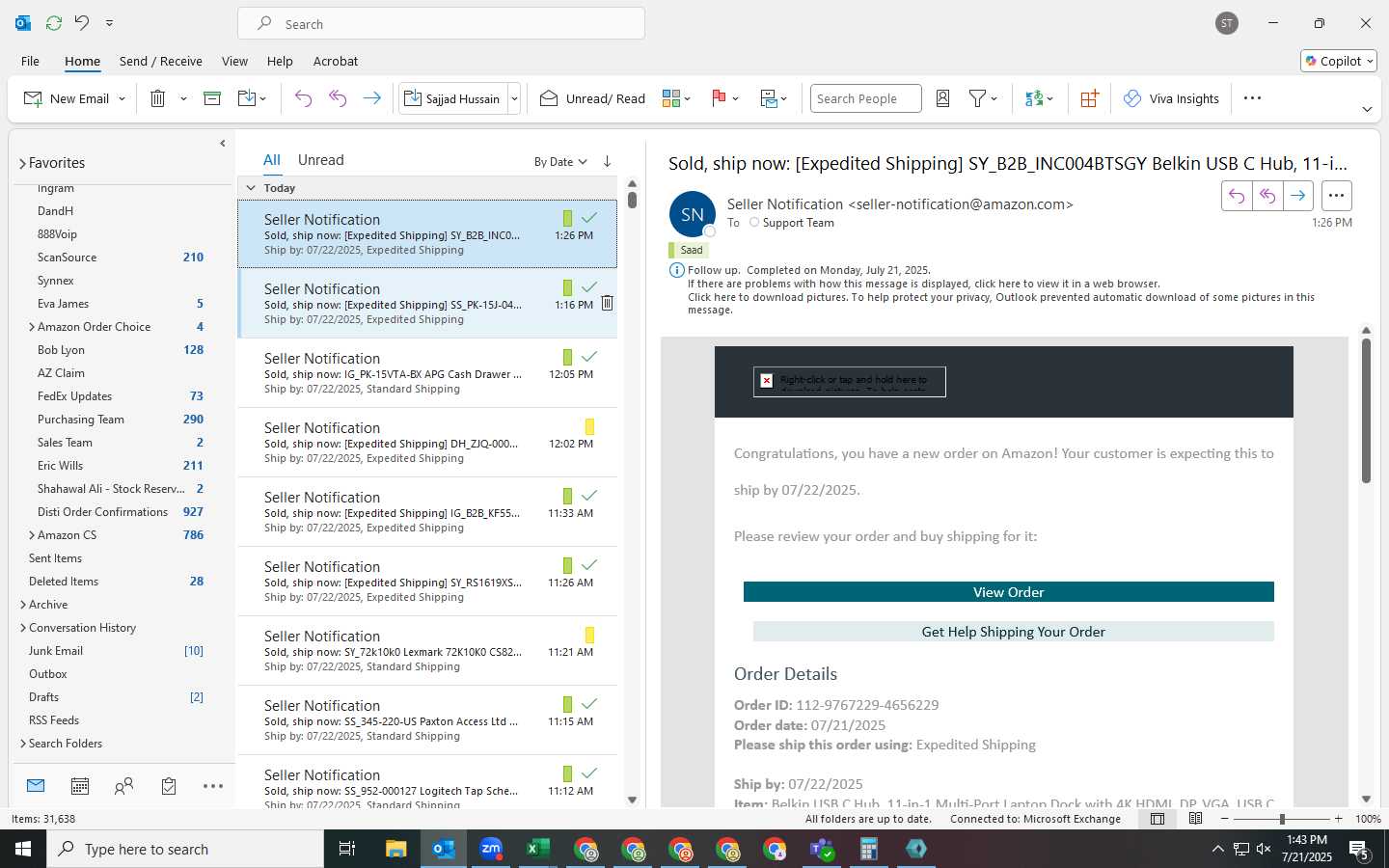Image resolution: width=1389 pixels, height=868 pixels.
Task: Toggle the follow-up checkmark on 12:05 PM email
Action: pos(589,357)
